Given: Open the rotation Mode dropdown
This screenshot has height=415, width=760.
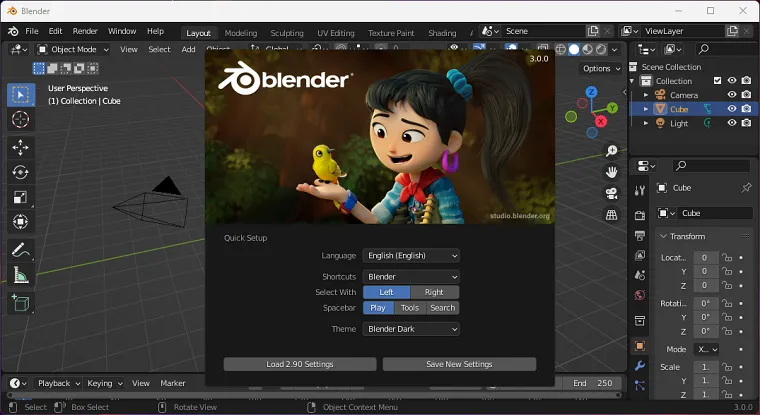Looking at the screenshot, I should (707, 349).
